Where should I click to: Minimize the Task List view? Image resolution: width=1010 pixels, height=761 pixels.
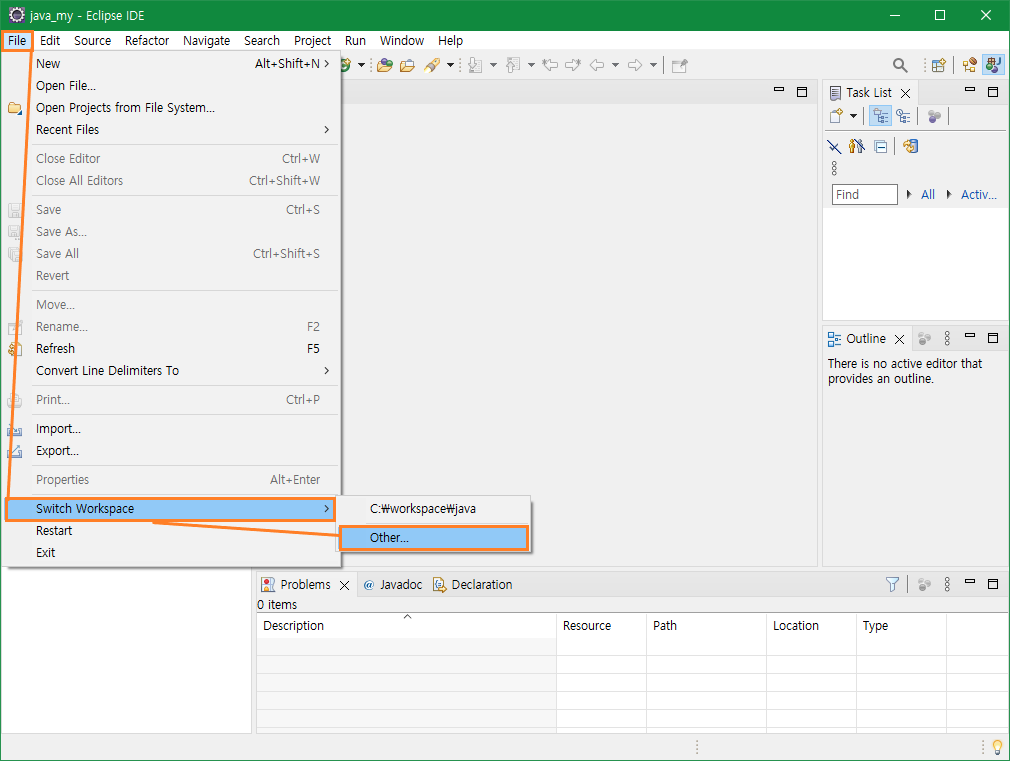pyautogui.click(x=970, y=91)
